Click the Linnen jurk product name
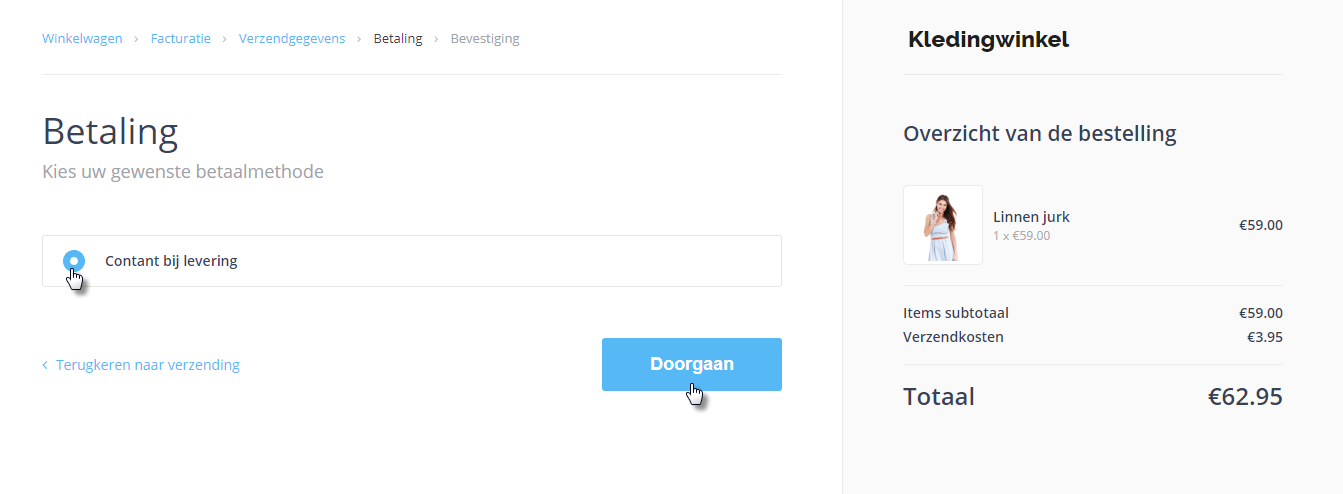This screenshot has height=494, width=1343. [x=1031, y=217]
